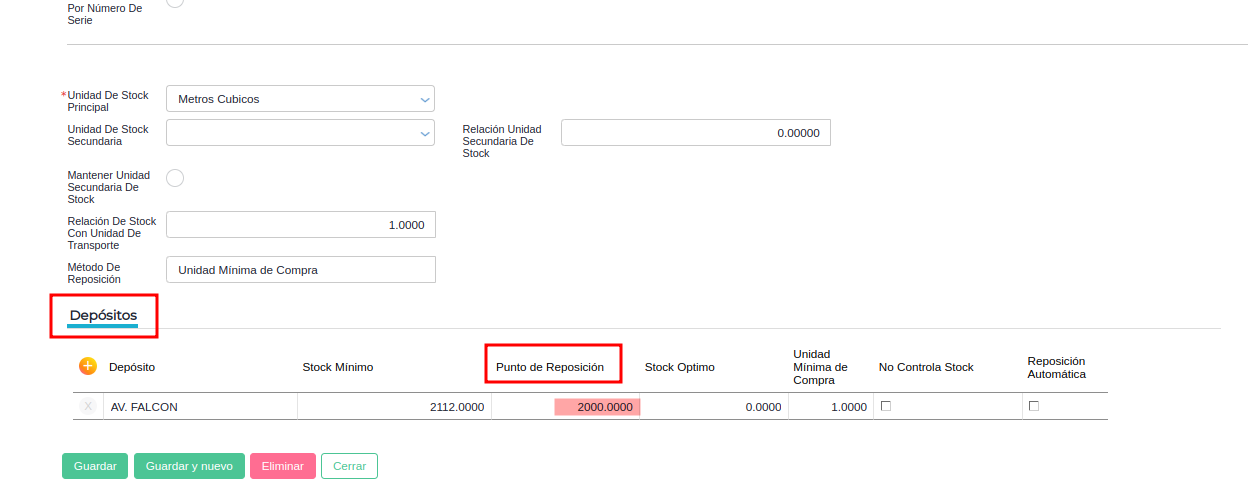
Task: Toggle Mantener Unidad Secundaria De Stock
Action: (175, 178)
